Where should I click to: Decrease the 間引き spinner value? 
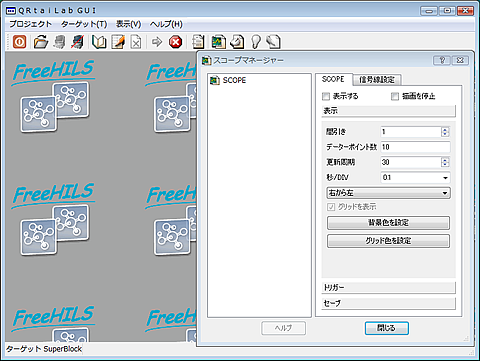coord(445,134)
